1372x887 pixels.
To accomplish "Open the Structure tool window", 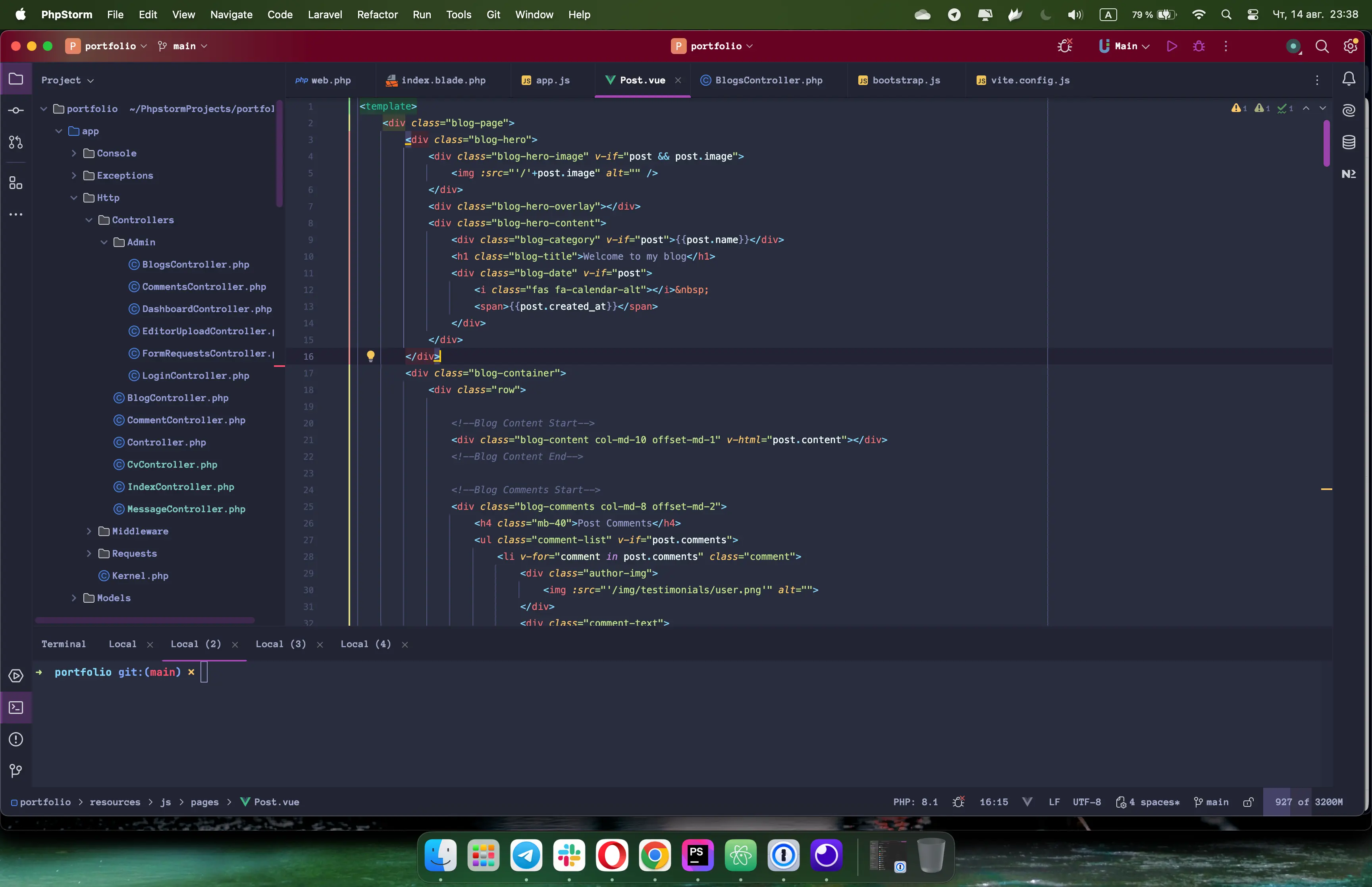I will [x=16, y=183].
